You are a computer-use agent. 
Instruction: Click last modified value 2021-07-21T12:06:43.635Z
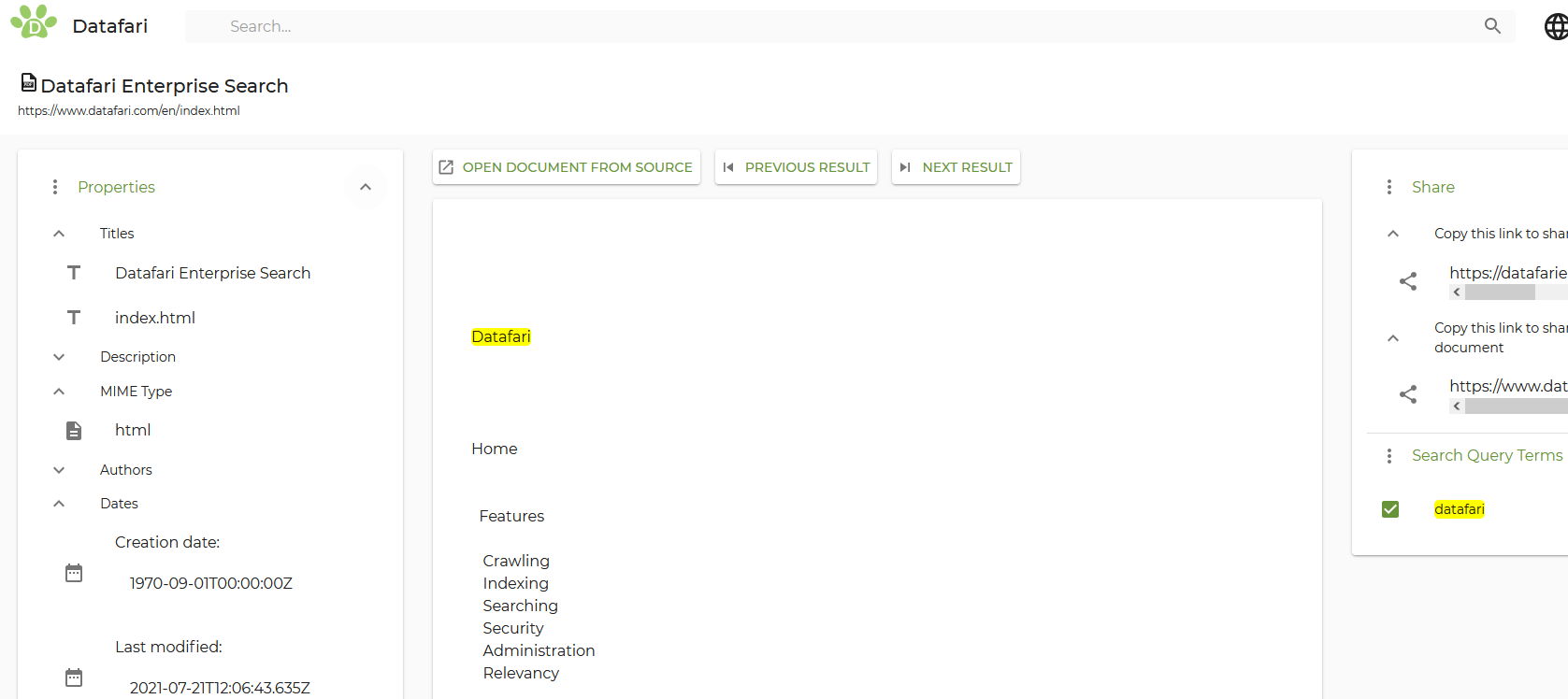220,688
